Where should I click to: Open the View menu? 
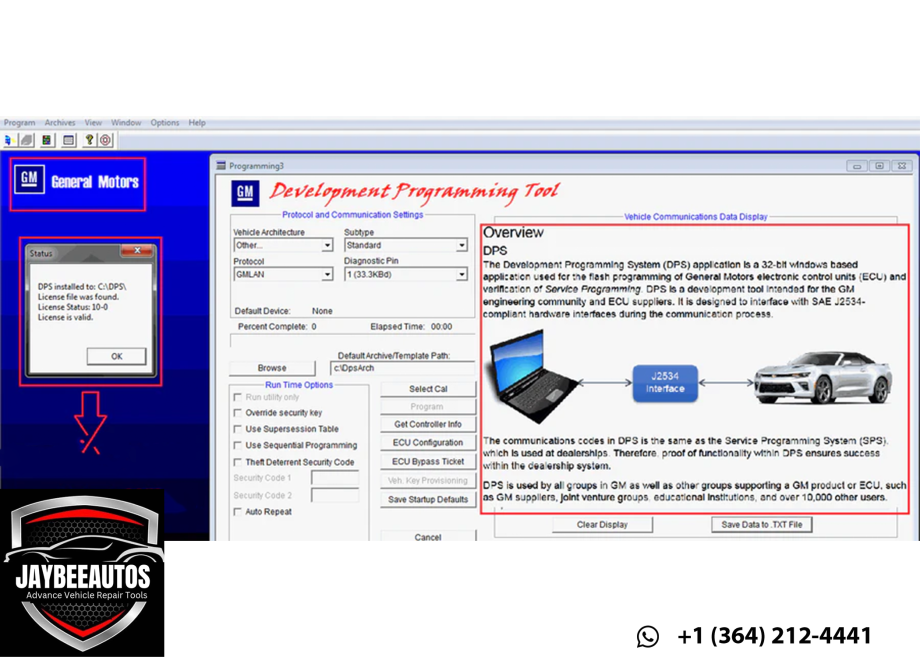coord(93,123)
